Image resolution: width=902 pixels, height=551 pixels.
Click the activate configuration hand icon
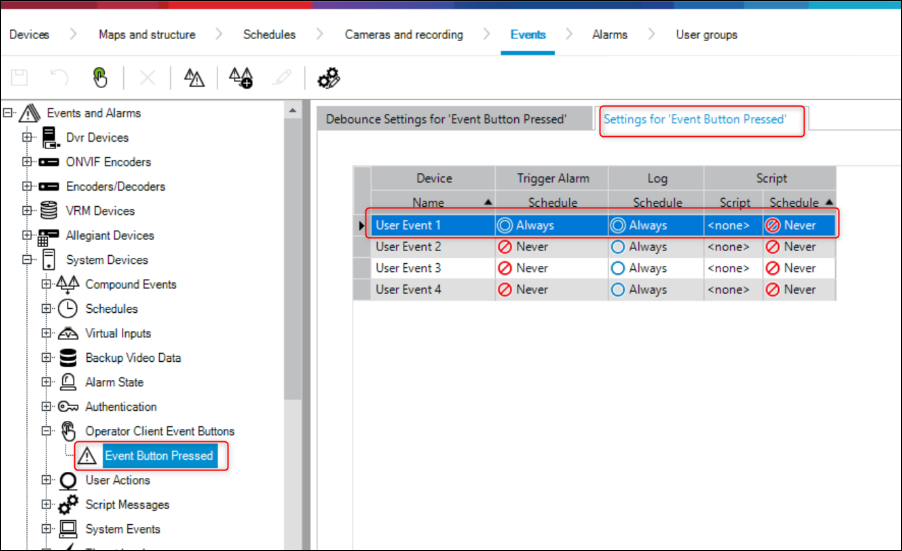(100, 78)
